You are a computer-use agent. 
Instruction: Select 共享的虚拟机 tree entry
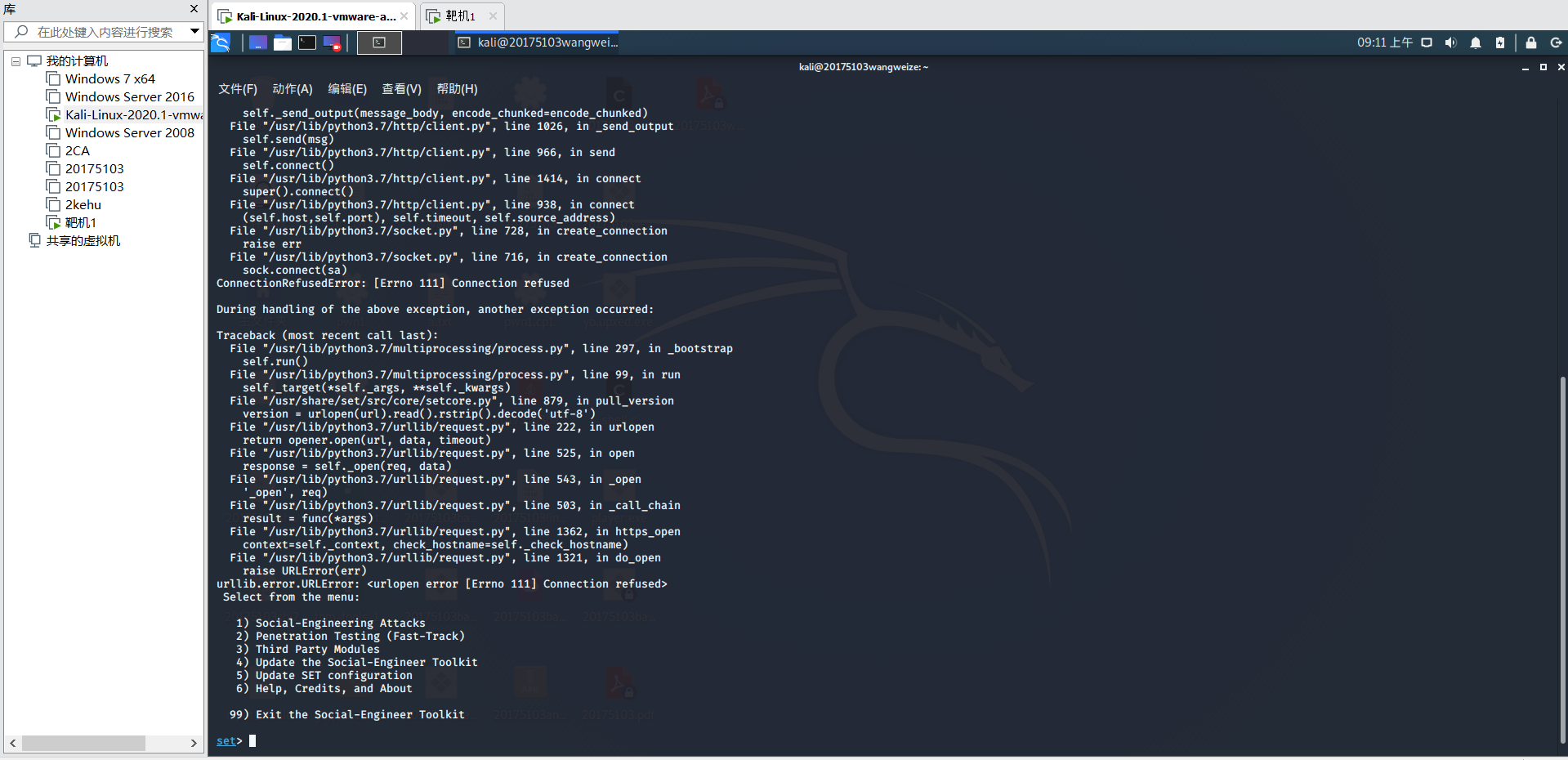(83, 241)
